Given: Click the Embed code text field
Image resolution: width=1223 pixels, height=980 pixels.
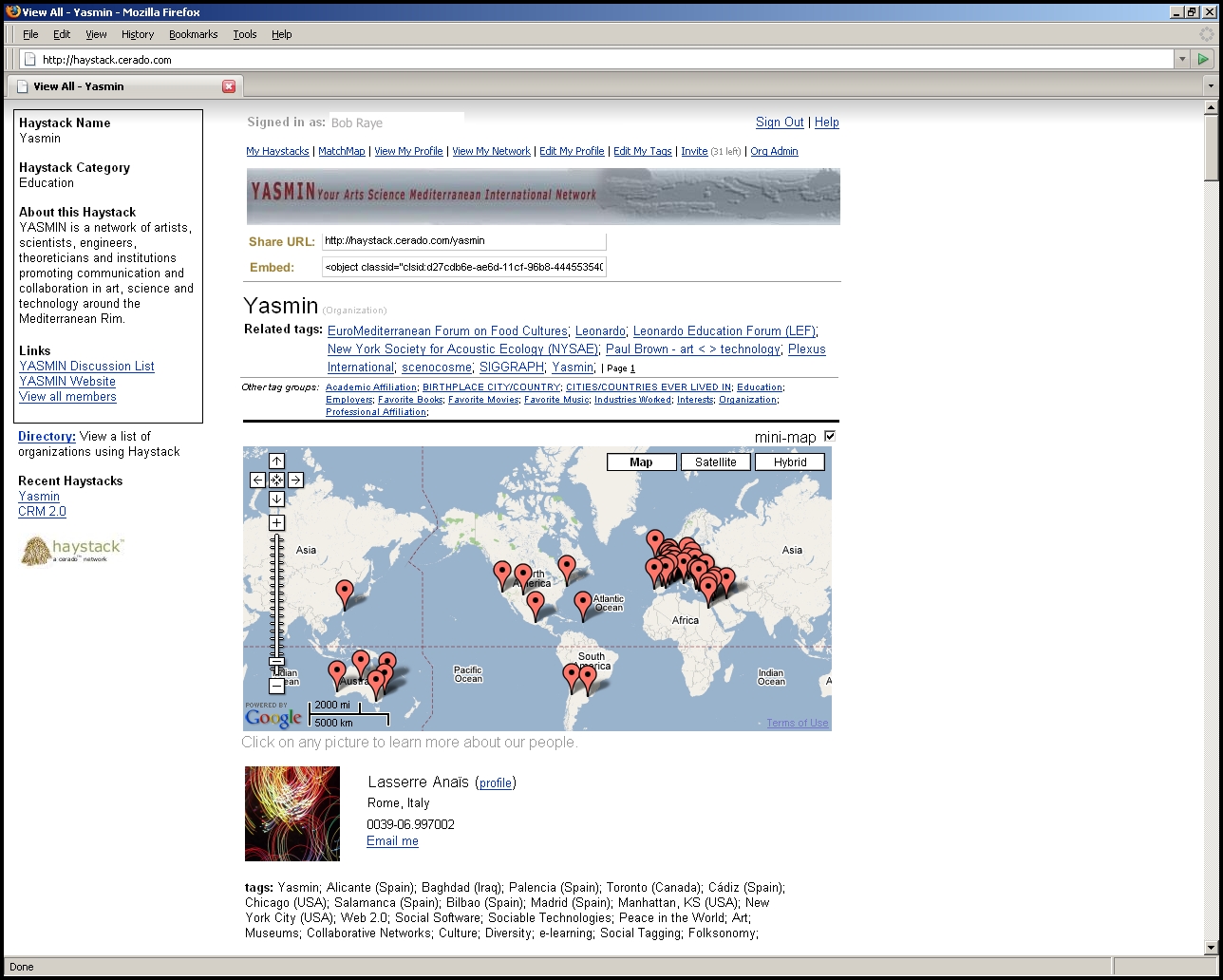Looking at the screenshot, I should [463, 268].
